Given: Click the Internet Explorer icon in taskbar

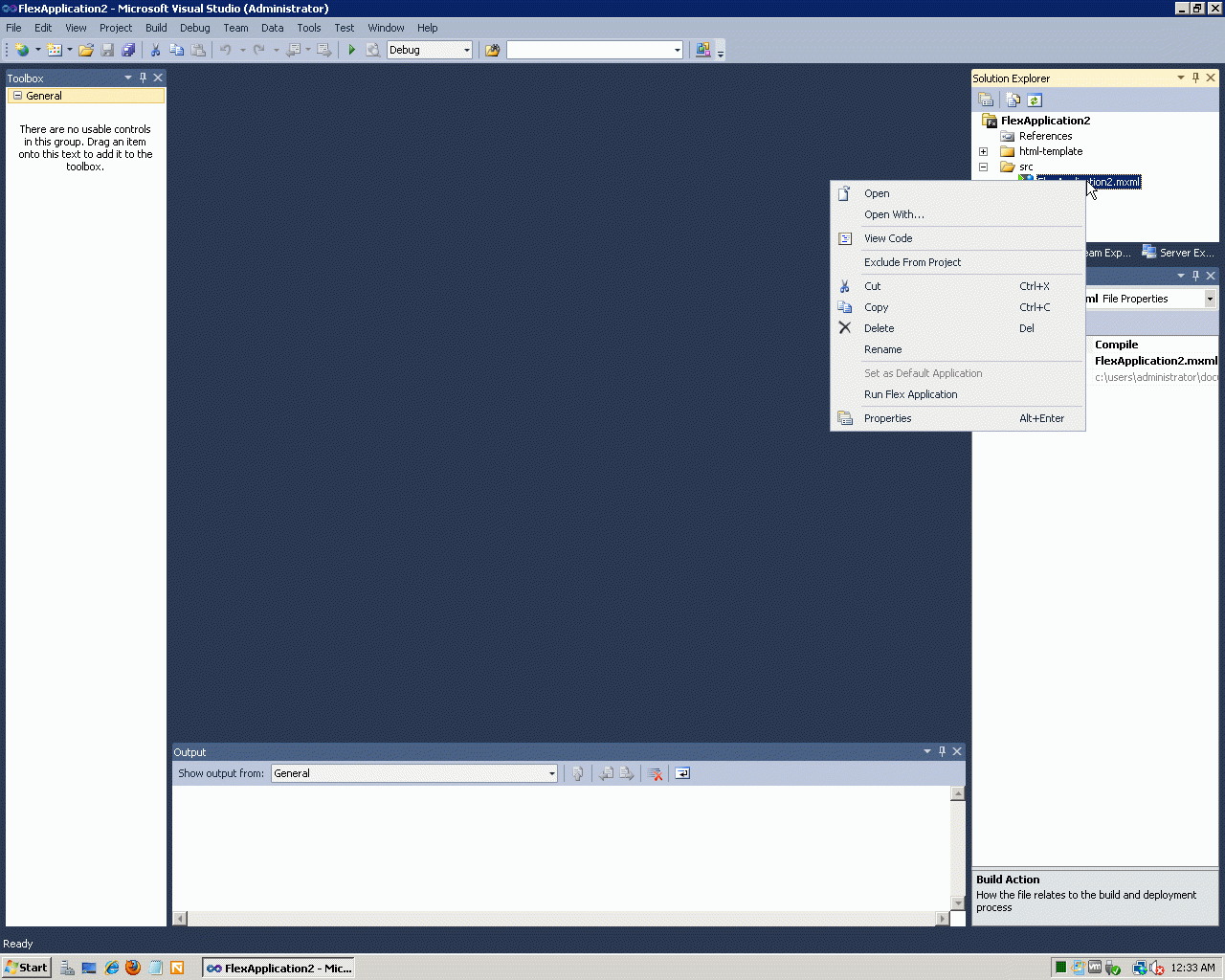Looking at the screenshot, I should 112,968.
